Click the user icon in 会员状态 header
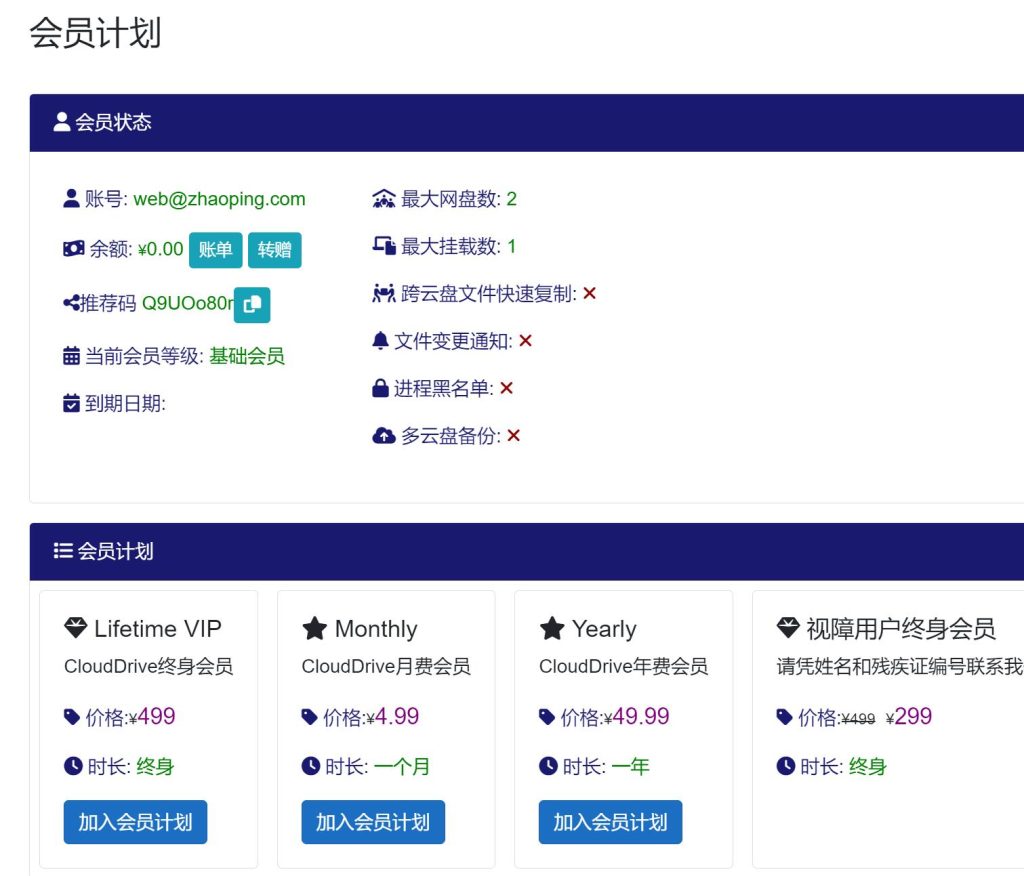1024x876 pixels. 62,122
